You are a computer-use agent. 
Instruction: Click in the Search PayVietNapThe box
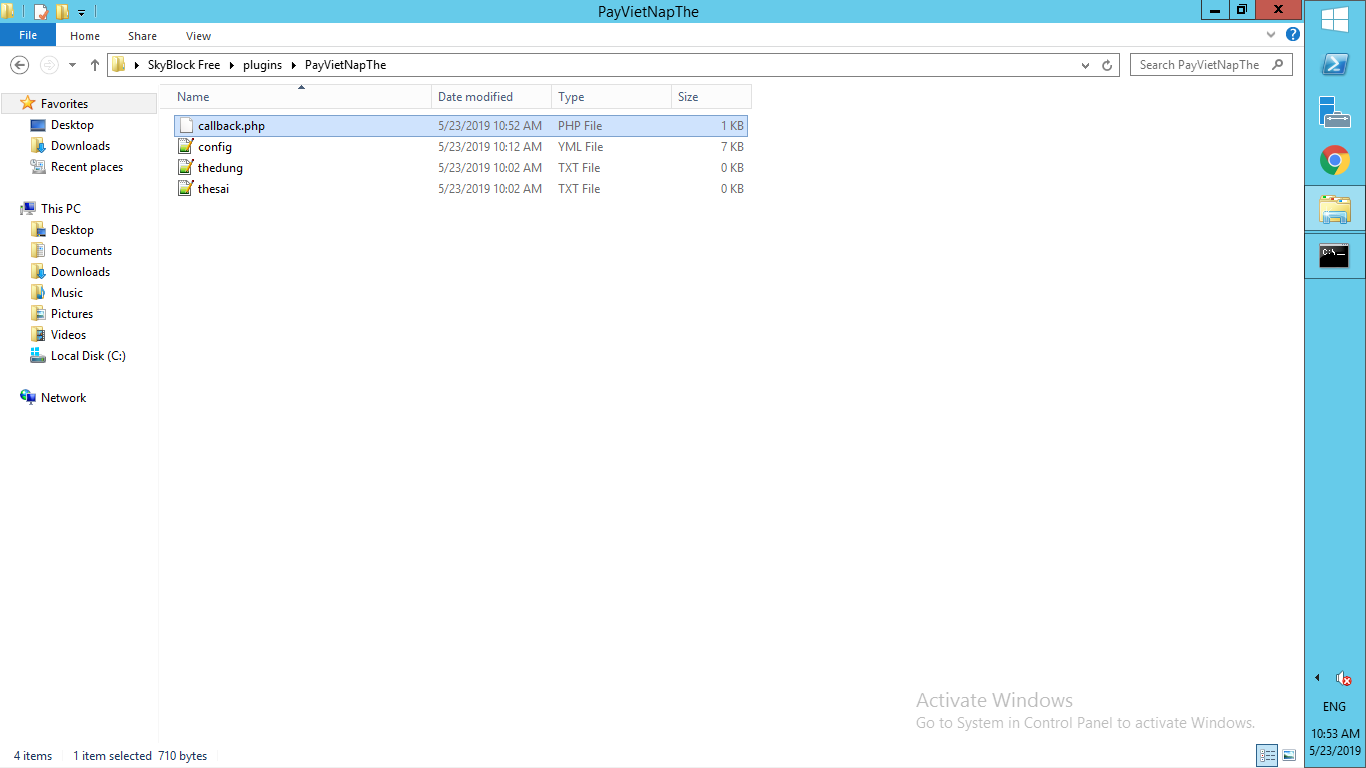point(1211,65)
